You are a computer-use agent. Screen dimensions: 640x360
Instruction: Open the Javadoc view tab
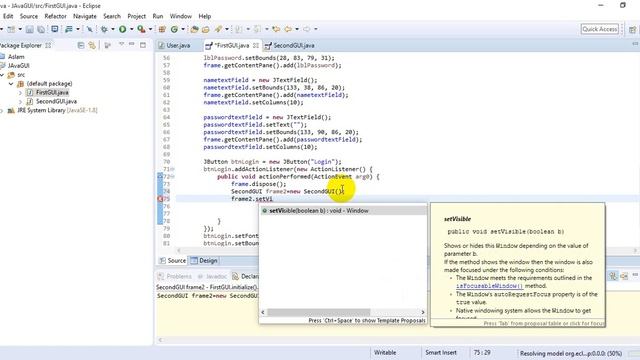(212, 276)
